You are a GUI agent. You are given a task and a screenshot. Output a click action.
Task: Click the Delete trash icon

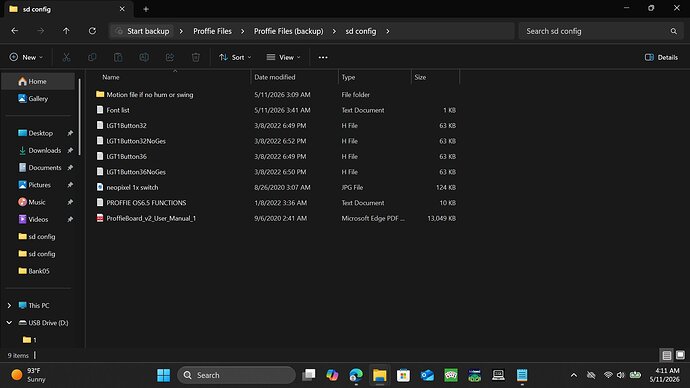tap(196, 57)
